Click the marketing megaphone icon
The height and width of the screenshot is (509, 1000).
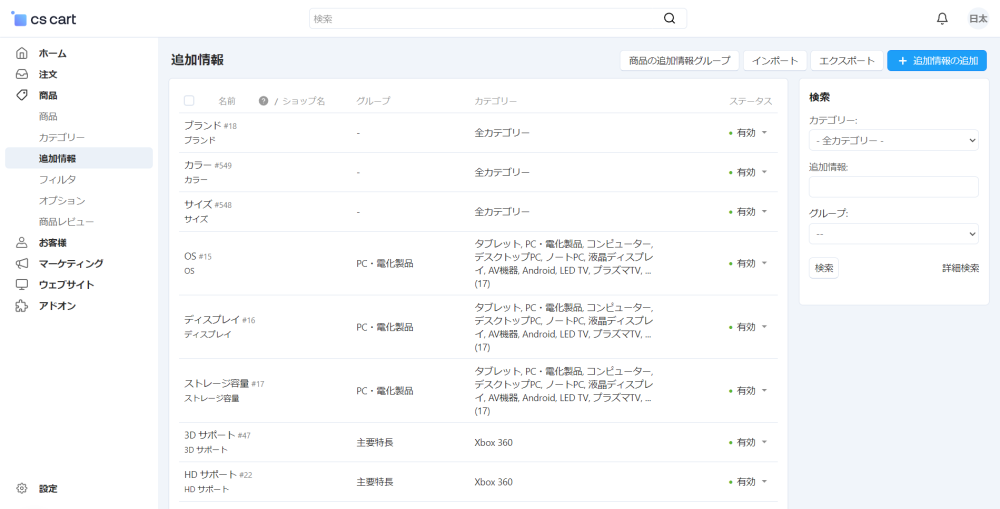click(x=22, y=263)
